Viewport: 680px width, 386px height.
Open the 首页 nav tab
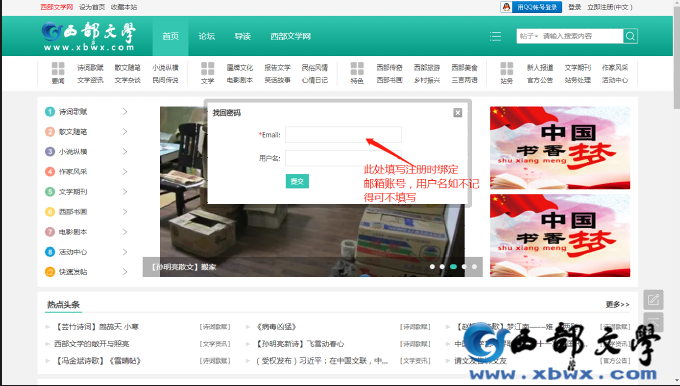(170, 36)
